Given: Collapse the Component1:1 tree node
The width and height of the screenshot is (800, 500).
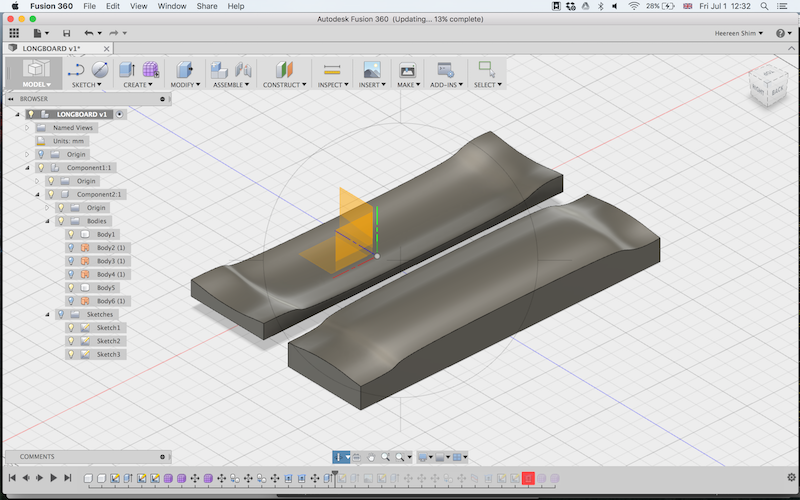Looking at the screenshot, I should [27, 167].
